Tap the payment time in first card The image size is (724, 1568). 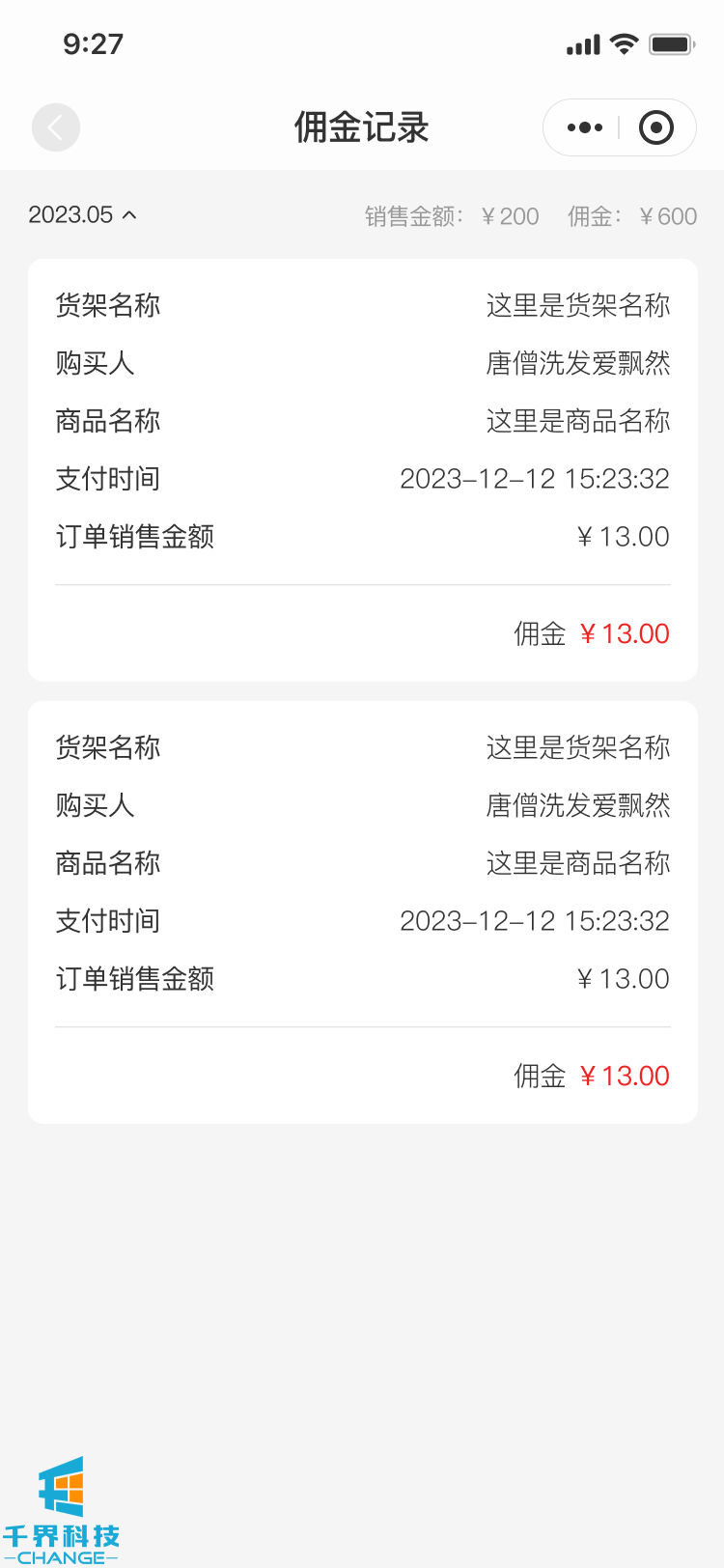(x=535, y=479)
